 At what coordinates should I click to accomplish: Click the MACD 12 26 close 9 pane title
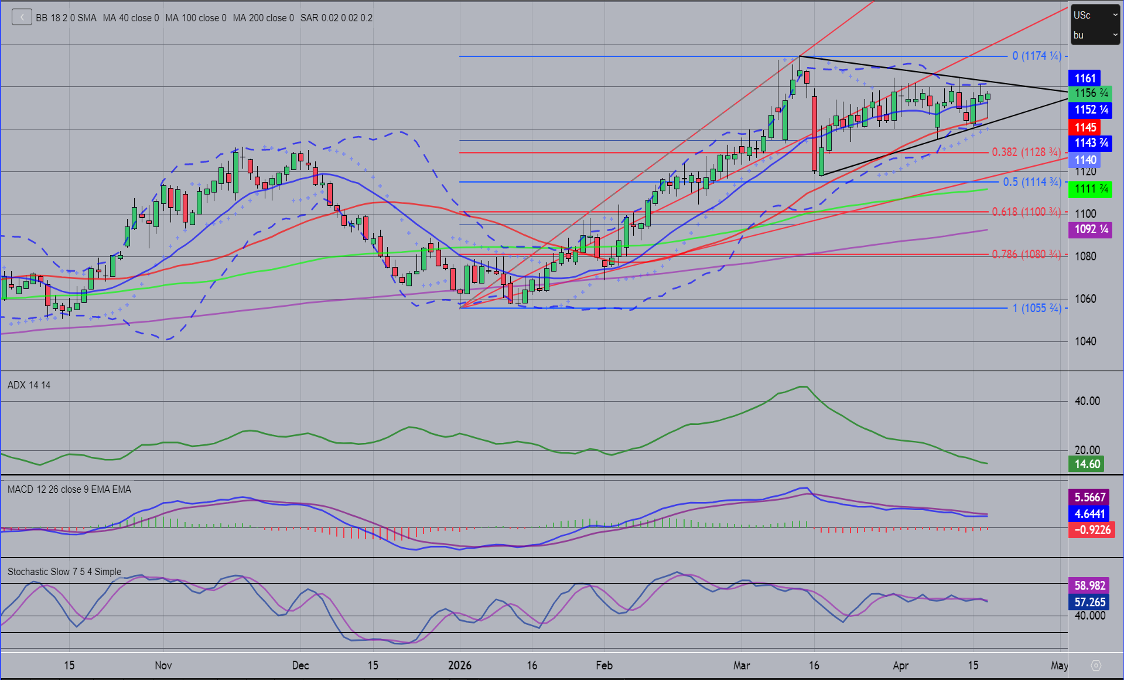(69, 489)
